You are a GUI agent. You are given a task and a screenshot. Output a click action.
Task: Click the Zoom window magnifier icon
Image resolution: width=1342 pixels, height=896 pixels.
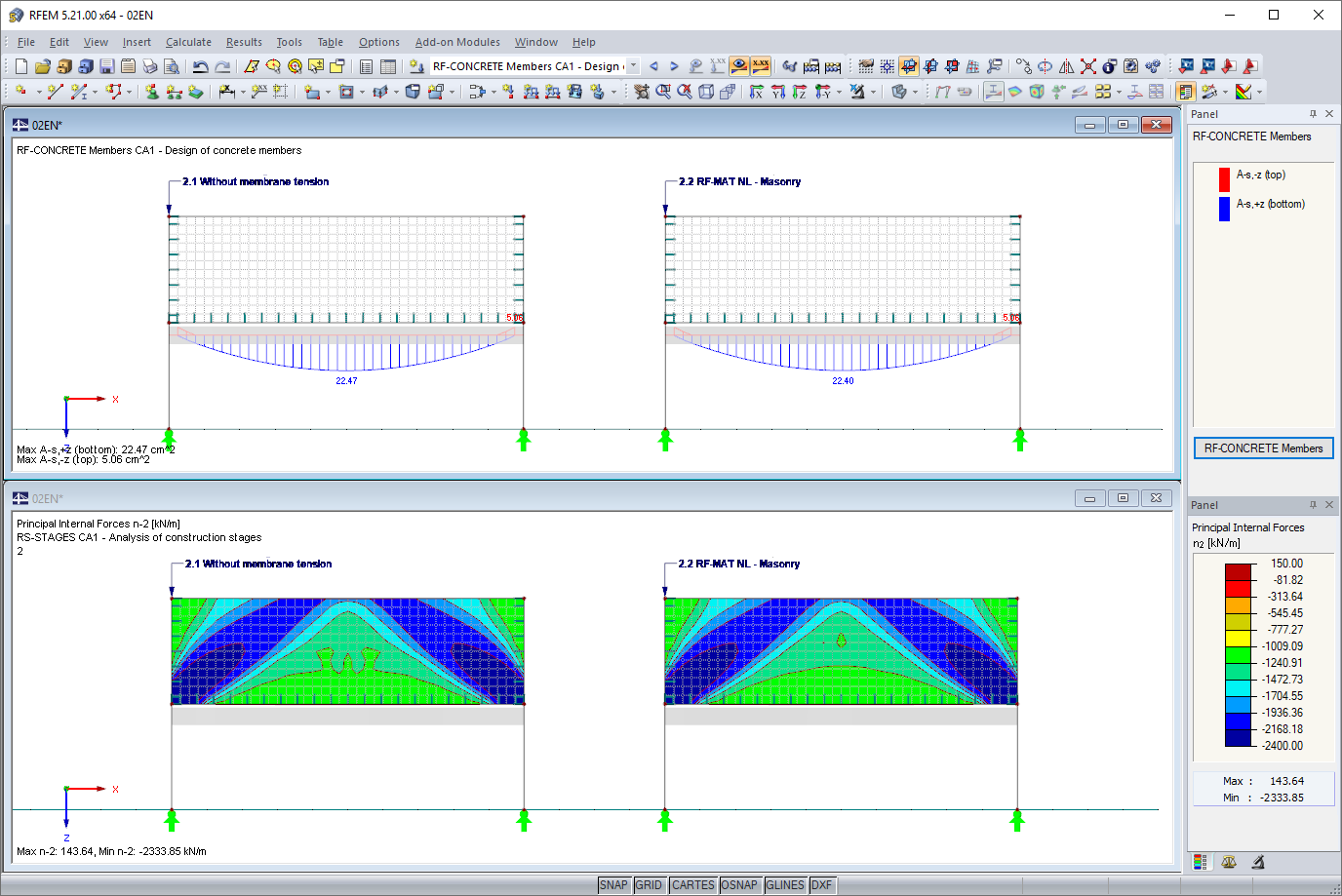tap(663, 92)
